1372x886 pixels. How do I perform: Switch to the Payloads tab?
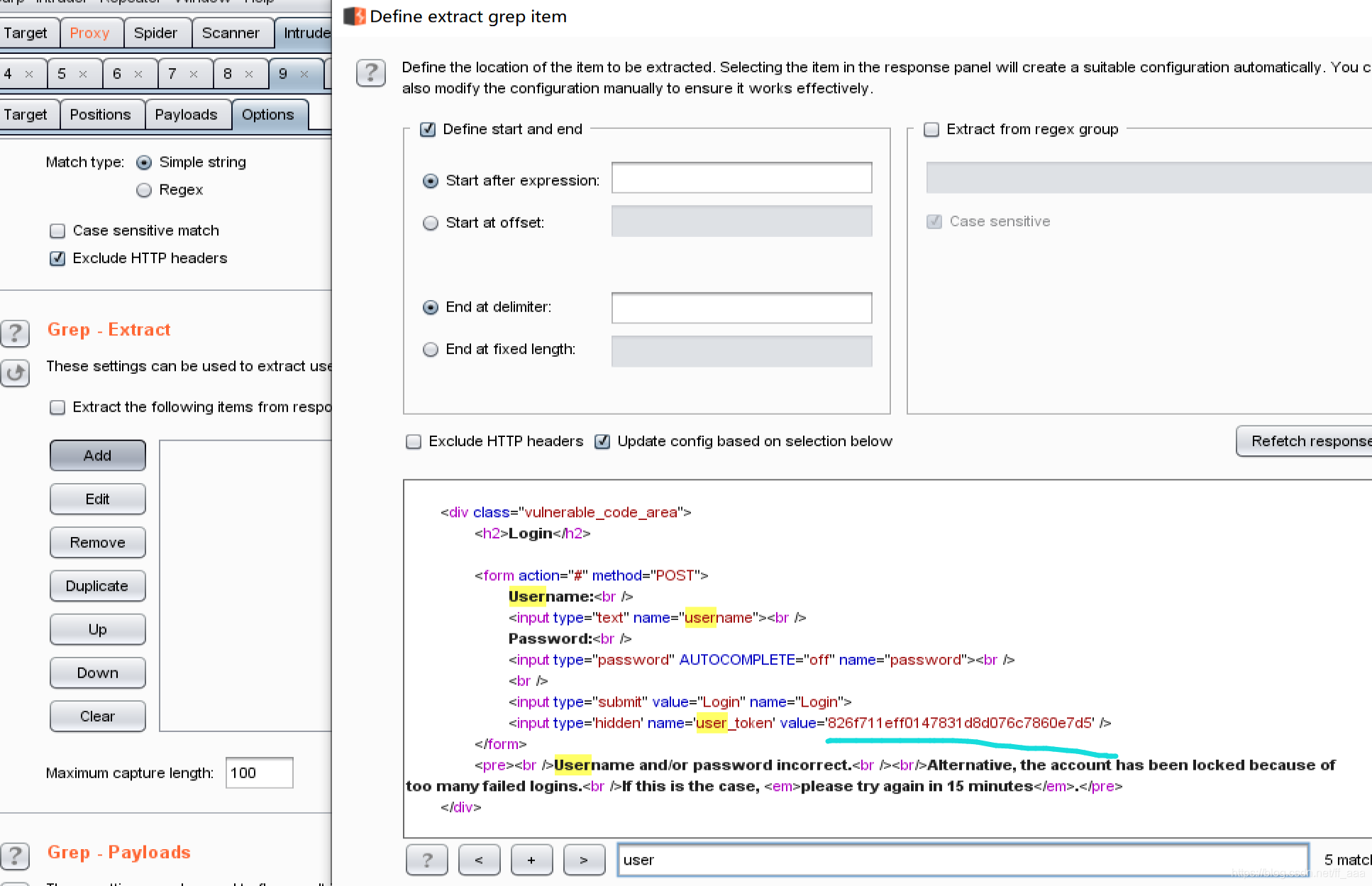point(186,115)
